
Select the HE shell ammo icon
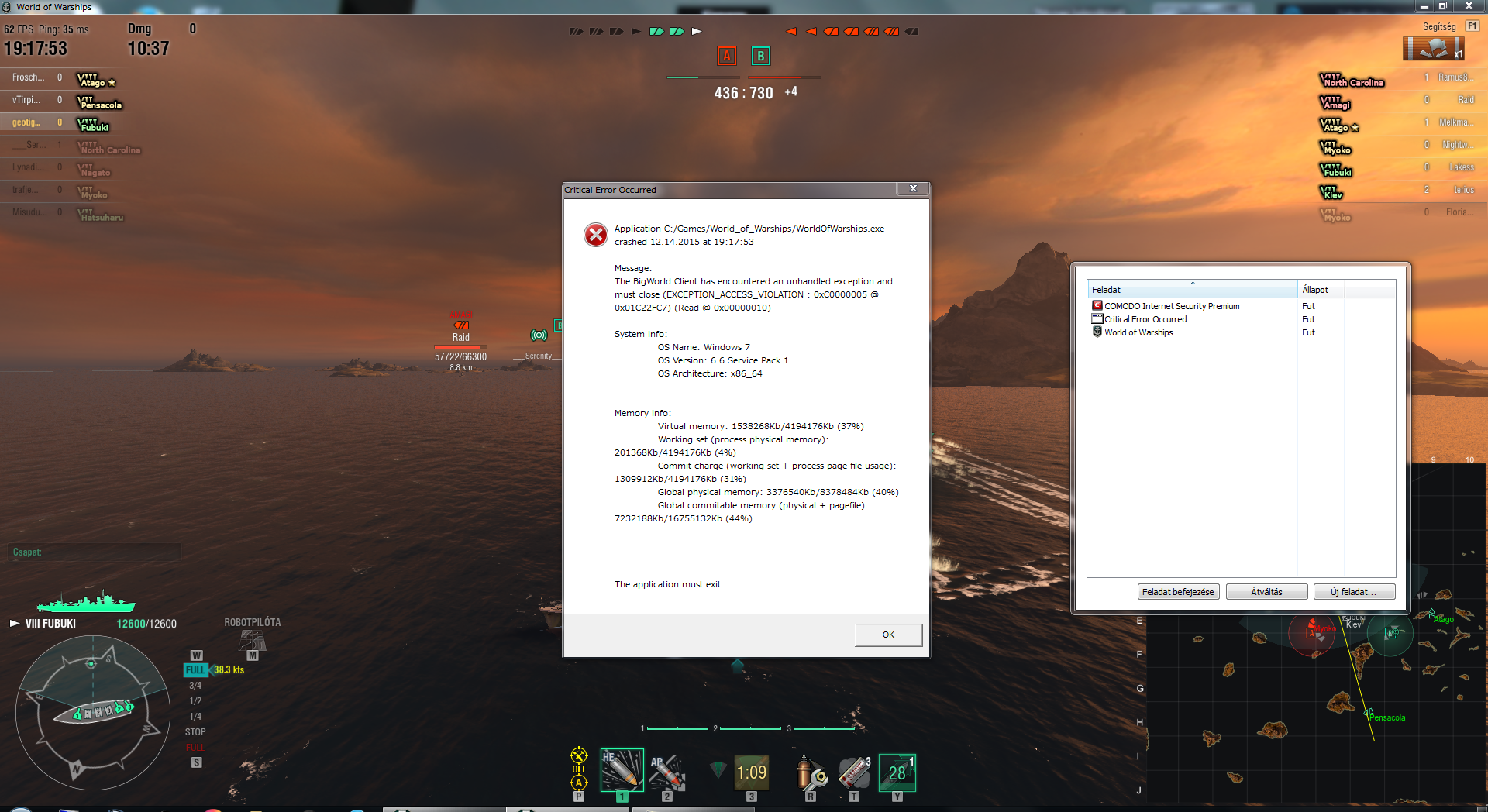[x=622, y=769]
